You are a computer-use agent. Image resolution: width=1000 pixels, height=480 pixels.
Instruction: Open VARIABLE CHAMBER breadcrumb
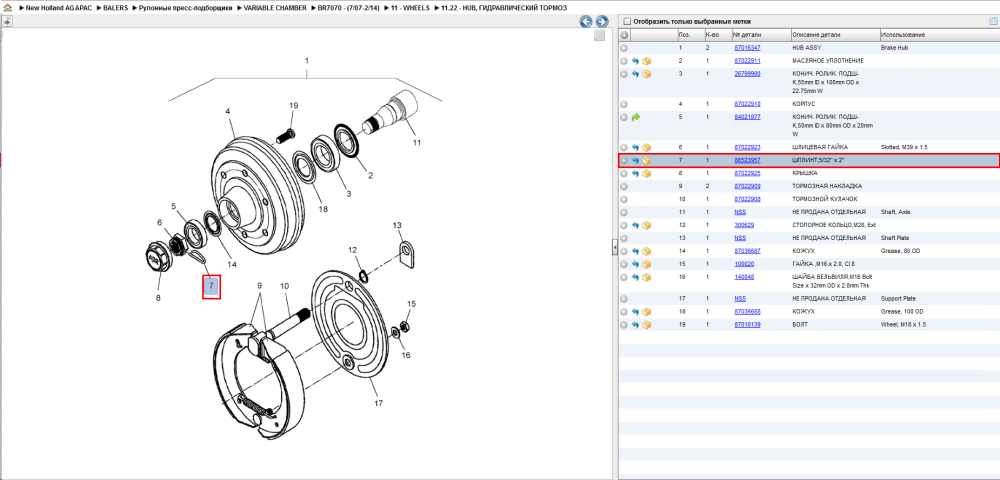(x=275, y=8)
